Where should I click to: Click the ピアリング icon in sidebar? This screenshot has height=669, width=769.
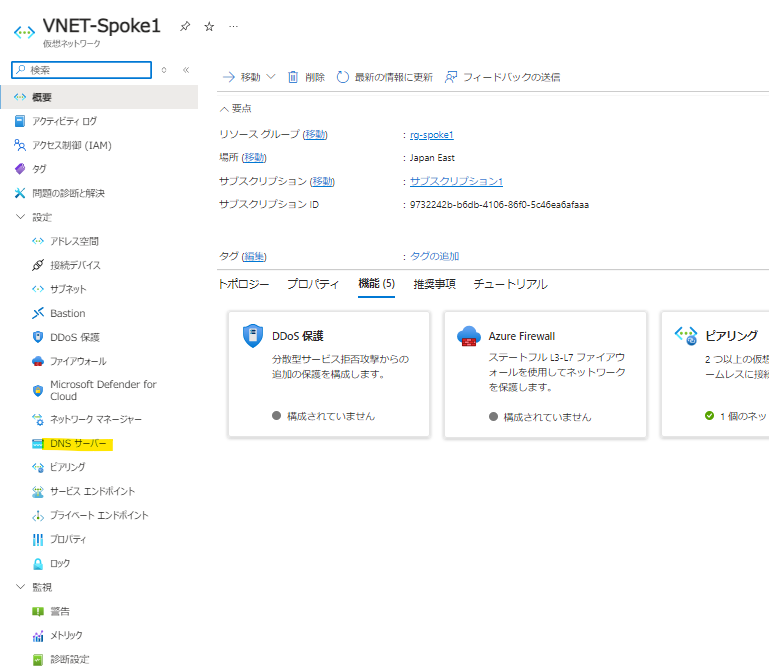click(38, 467)
